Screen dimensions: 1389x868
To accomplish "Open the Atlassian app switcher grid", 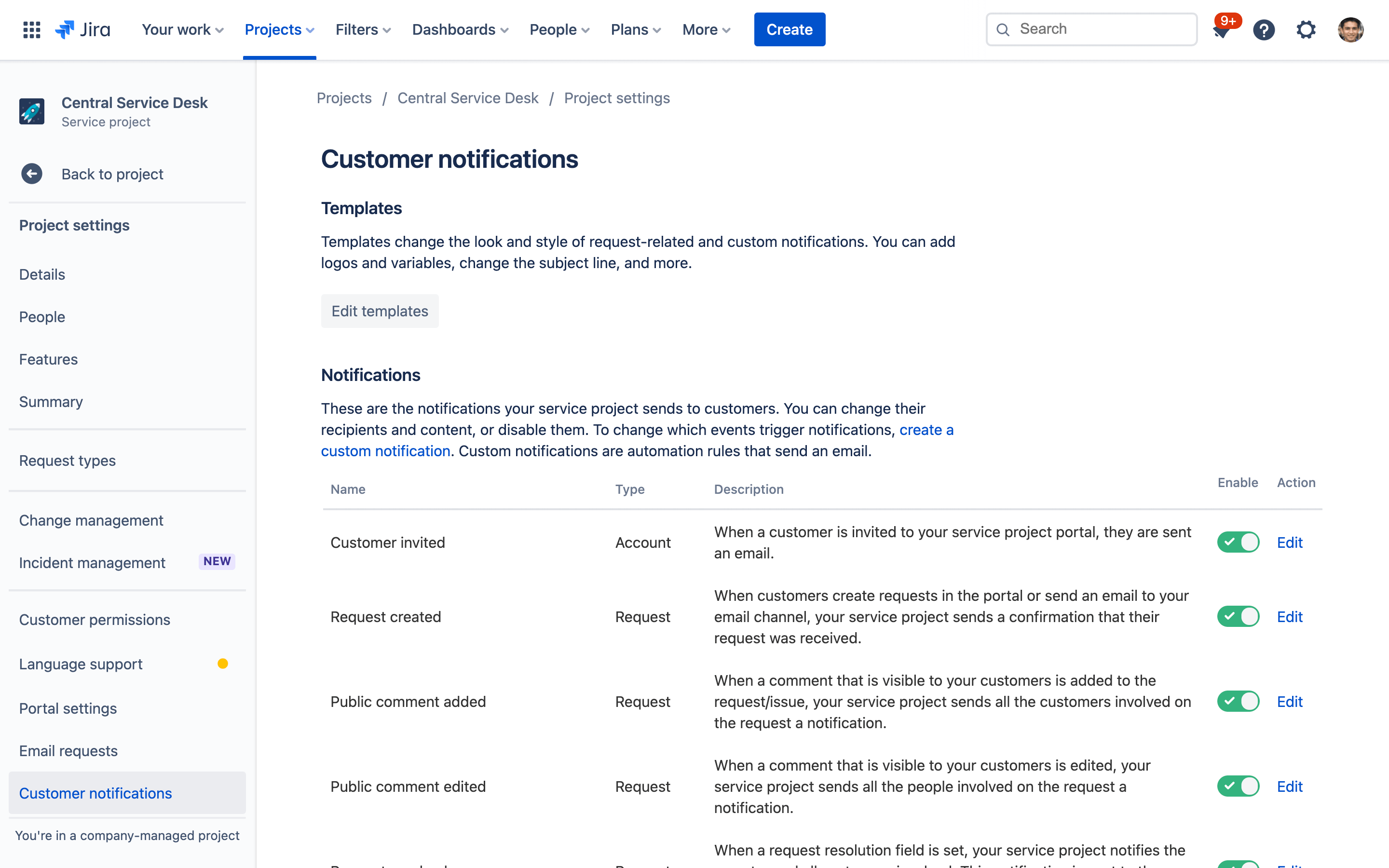I will [31, 29].
